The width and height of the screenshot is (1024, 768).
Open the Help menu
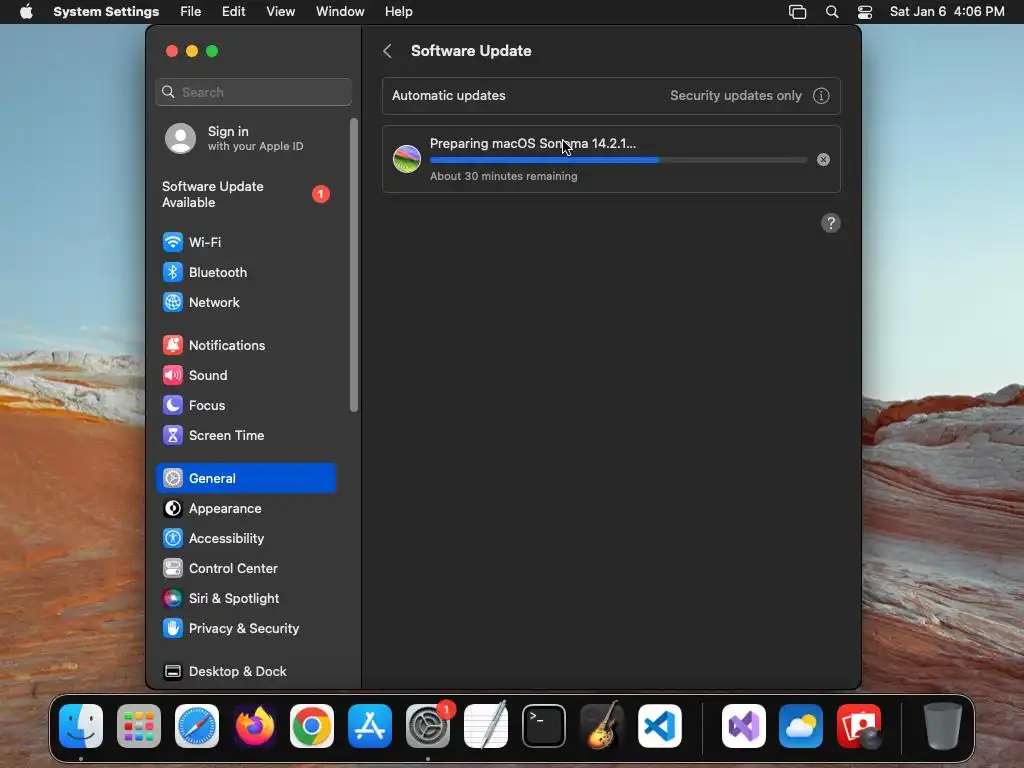398,12
